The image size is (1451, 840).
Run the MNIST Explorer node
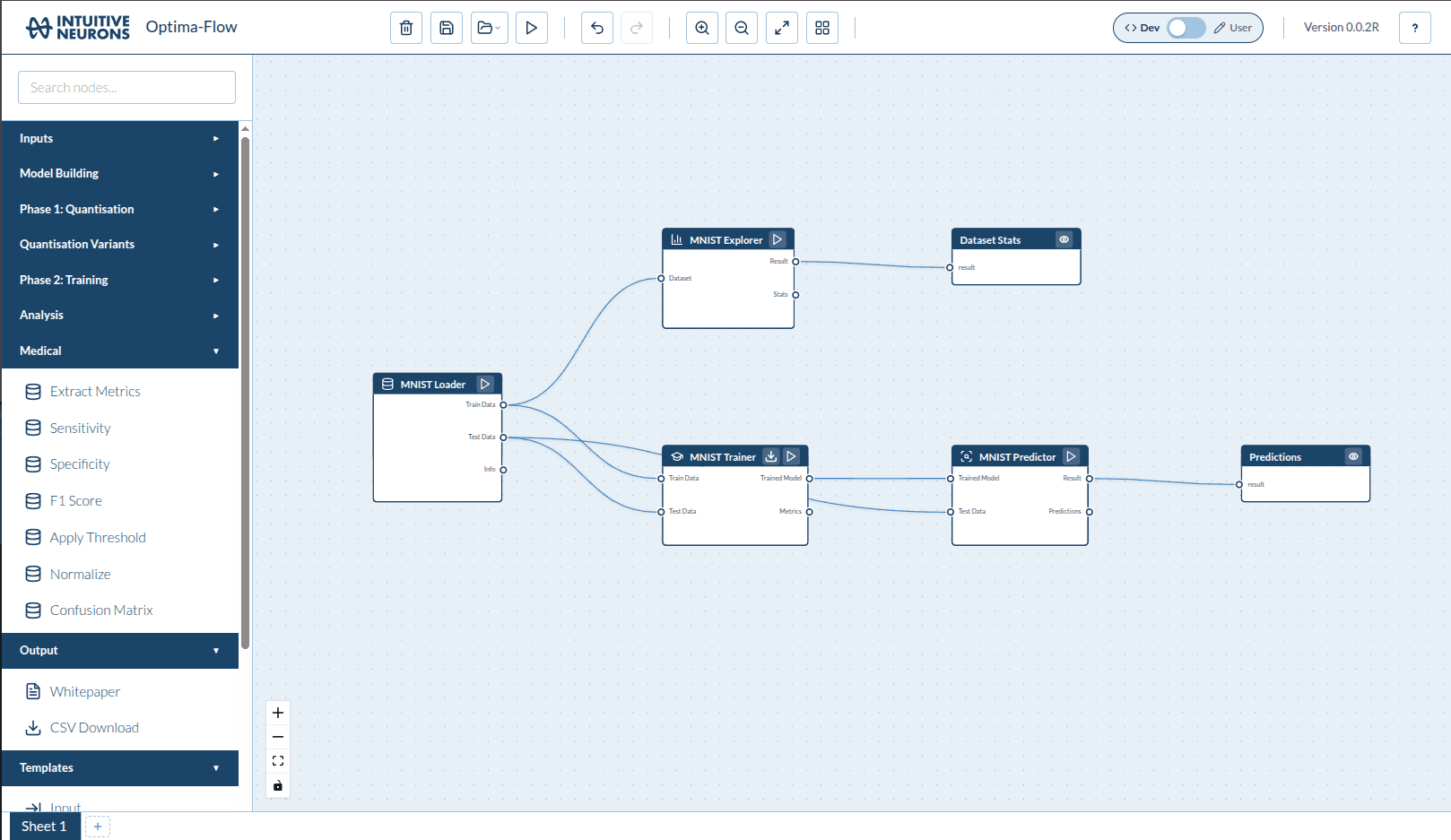(x=778, y=239)
